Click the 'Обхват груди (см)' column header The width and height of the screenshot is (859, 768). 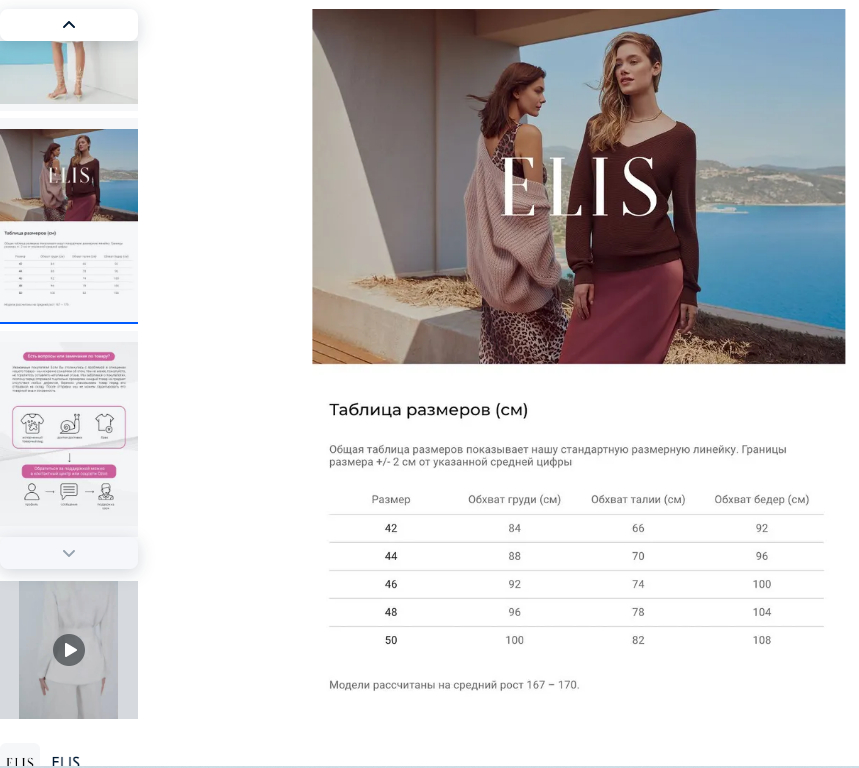click(514, 500)
